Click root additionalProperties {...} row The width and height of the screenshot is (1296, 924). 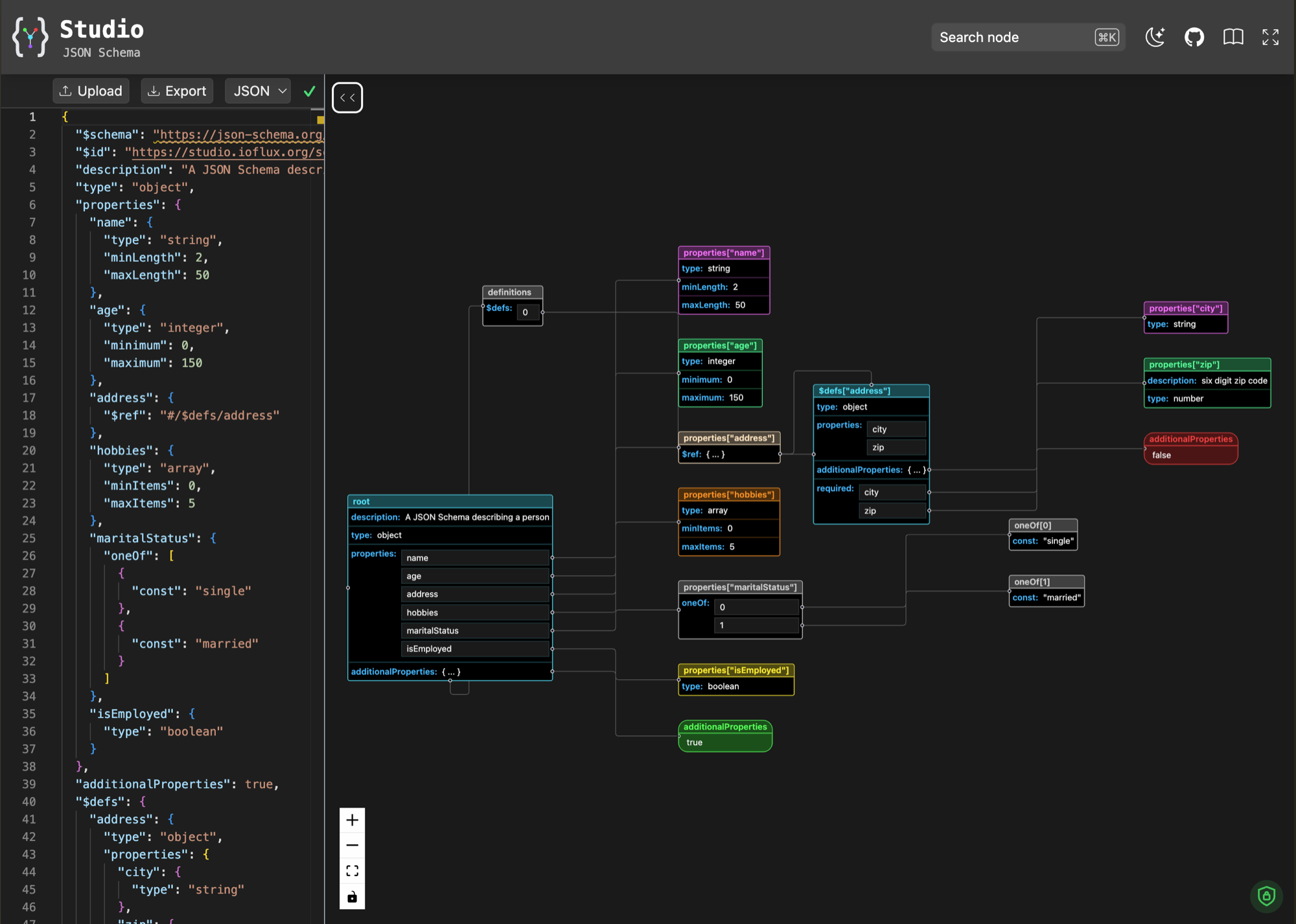(450, 671)
